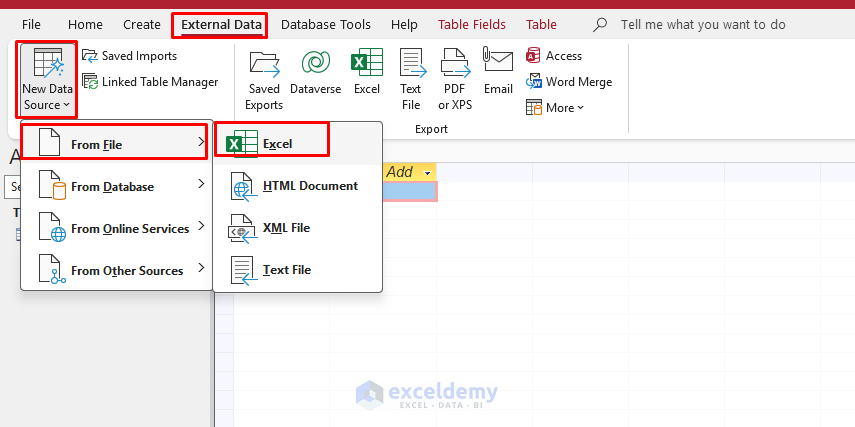Open the File tab
The image size is (855, 427).
(31, 25)
